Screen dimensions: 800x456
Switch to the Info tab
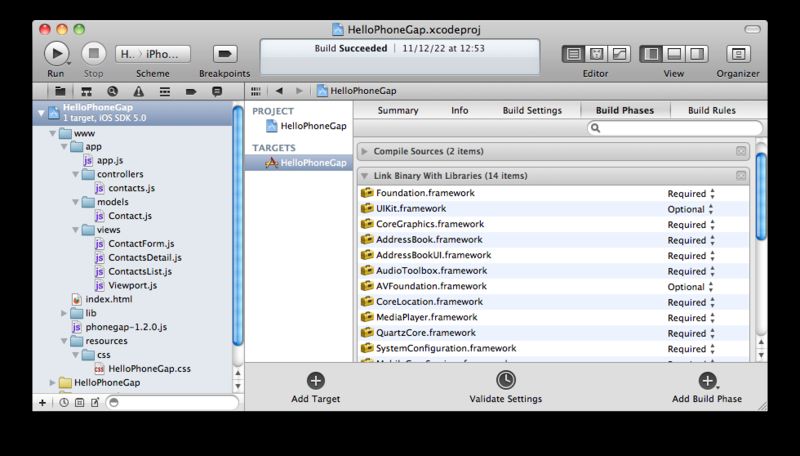pyautogui.click(x=460, y=110)
